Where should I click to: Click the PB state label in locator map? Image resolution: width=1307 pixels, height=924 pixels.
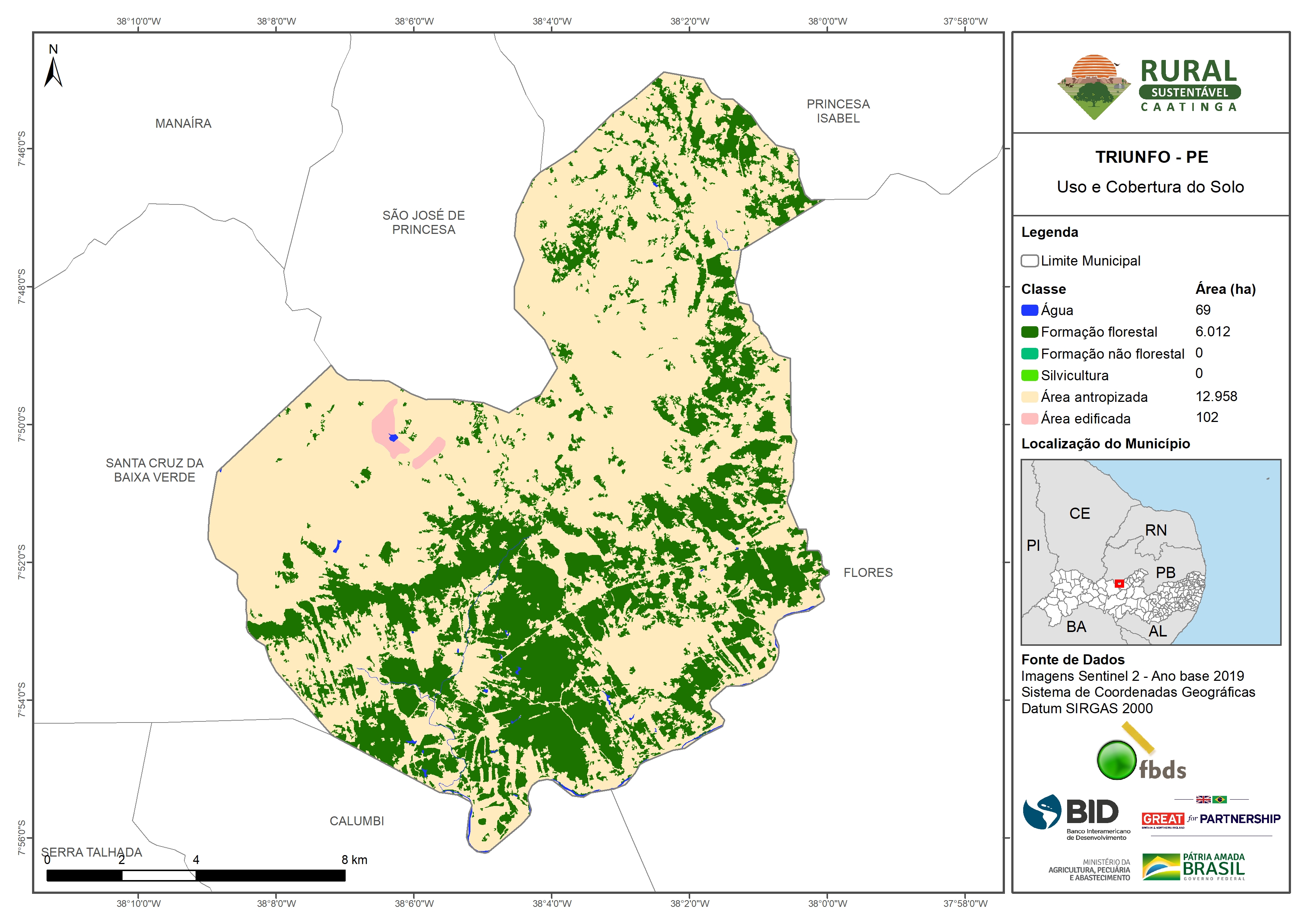(1165, 572)
